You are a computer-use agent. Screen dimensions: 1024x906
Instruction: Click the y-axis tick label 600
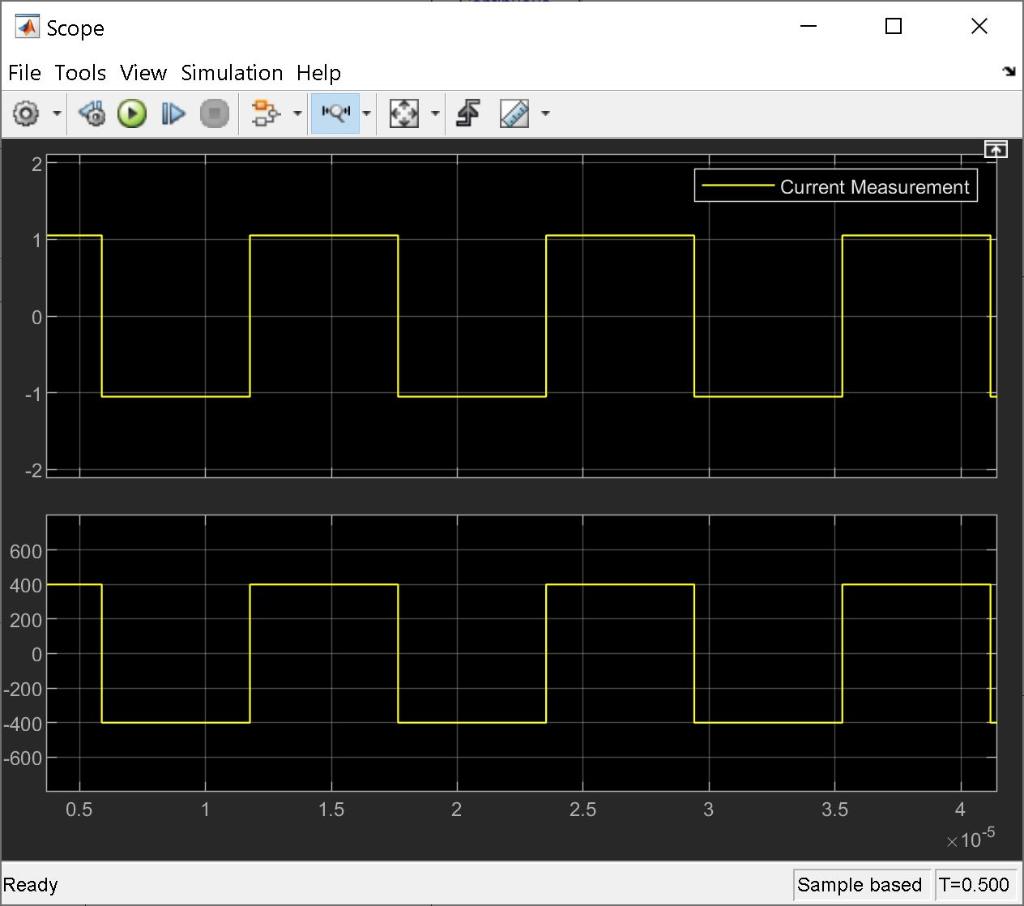[26, 551]
